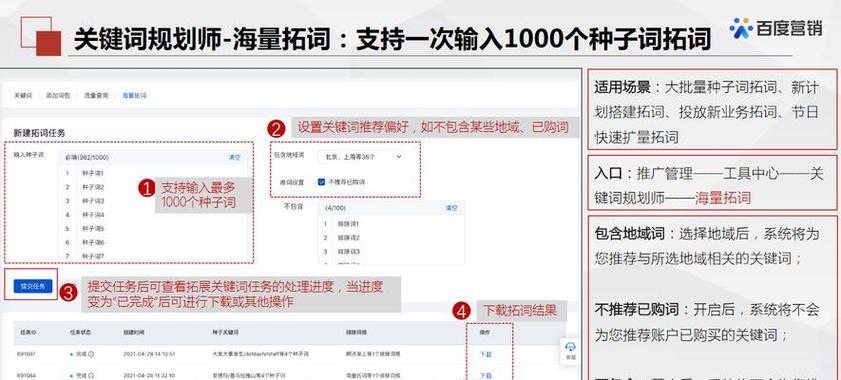The width and height of the screenshot is (841, 380).
Task: Click the 百度营销 logo
Action: (776, 28)
